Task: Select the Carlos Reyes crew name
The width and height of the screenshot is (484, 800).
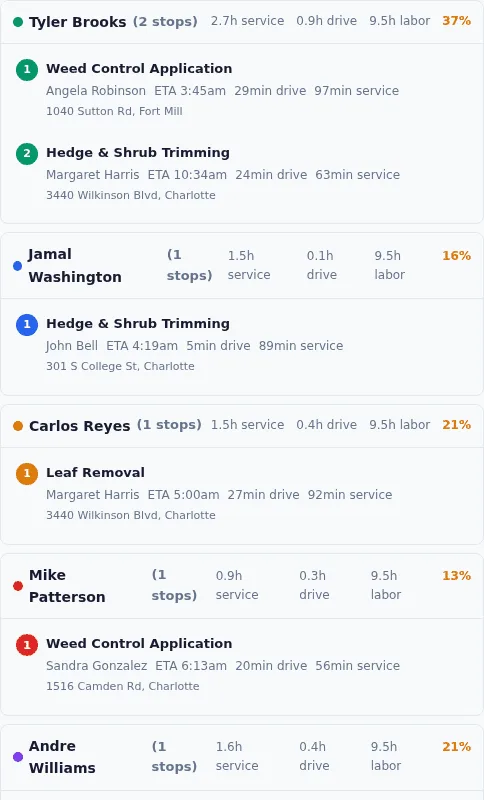Action: tap(80, 426)
